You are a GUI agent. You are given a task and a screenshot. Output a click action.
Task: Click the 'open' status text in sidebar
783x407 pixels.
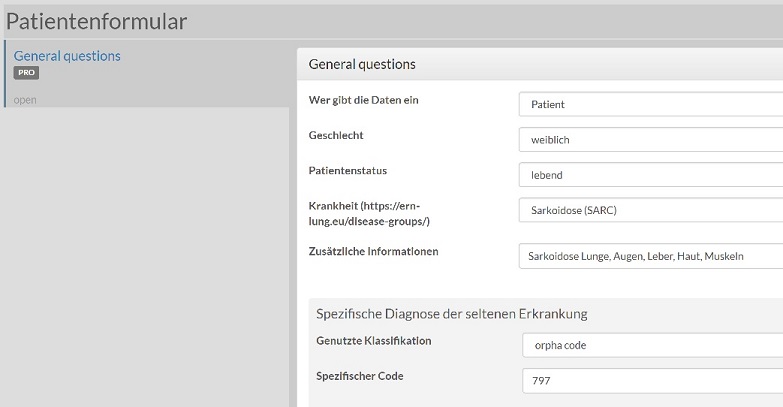(25, 100)
